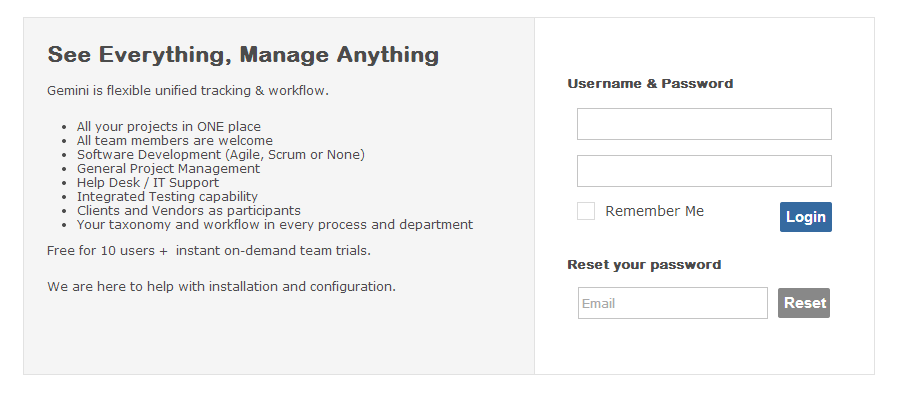This screenshot has height=404, width=900.
Task: Click the See Everything, Manage Anything headline
Action: (243, 55)
